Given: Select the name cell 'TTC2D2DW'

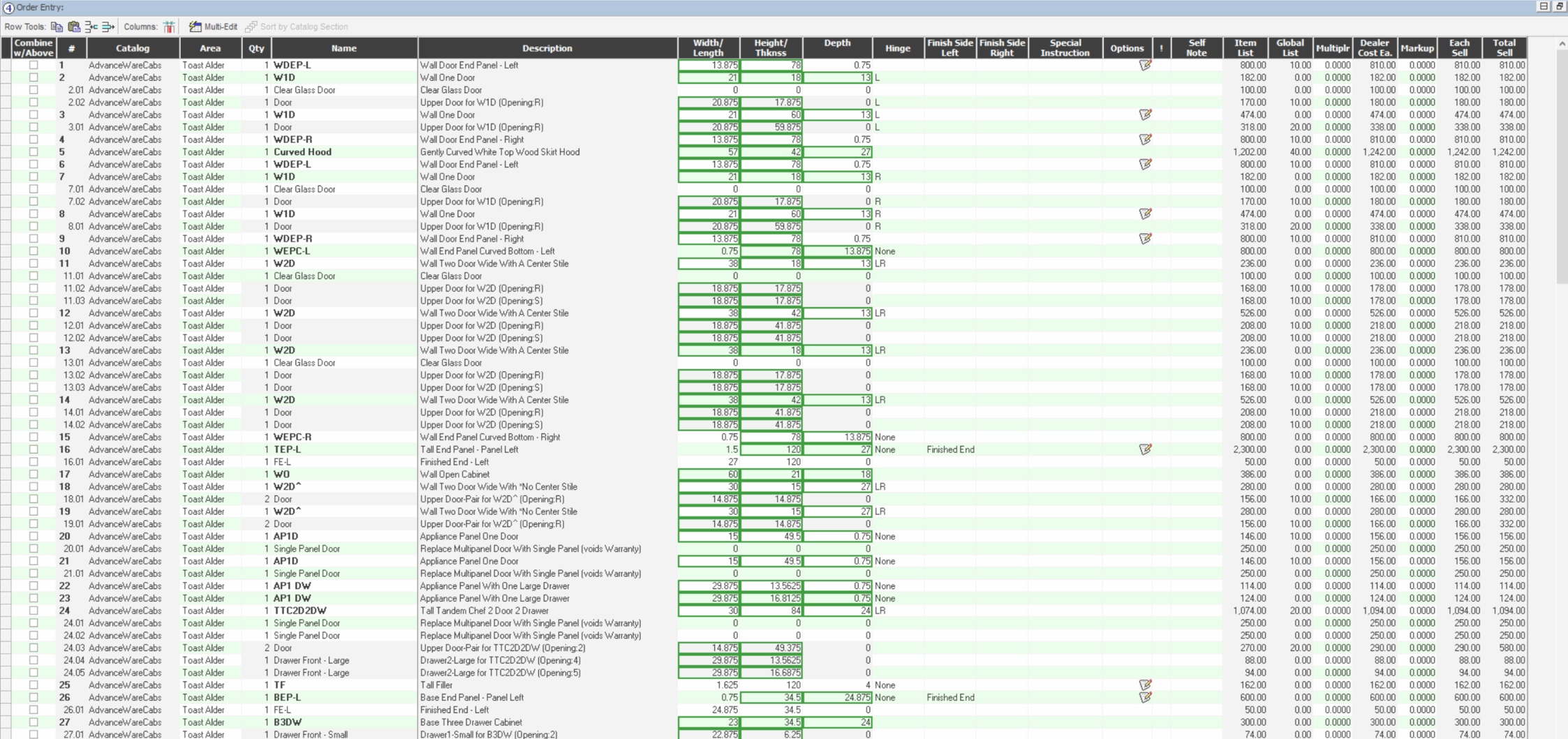Looking at the screenshot, I should click(345, 611).
